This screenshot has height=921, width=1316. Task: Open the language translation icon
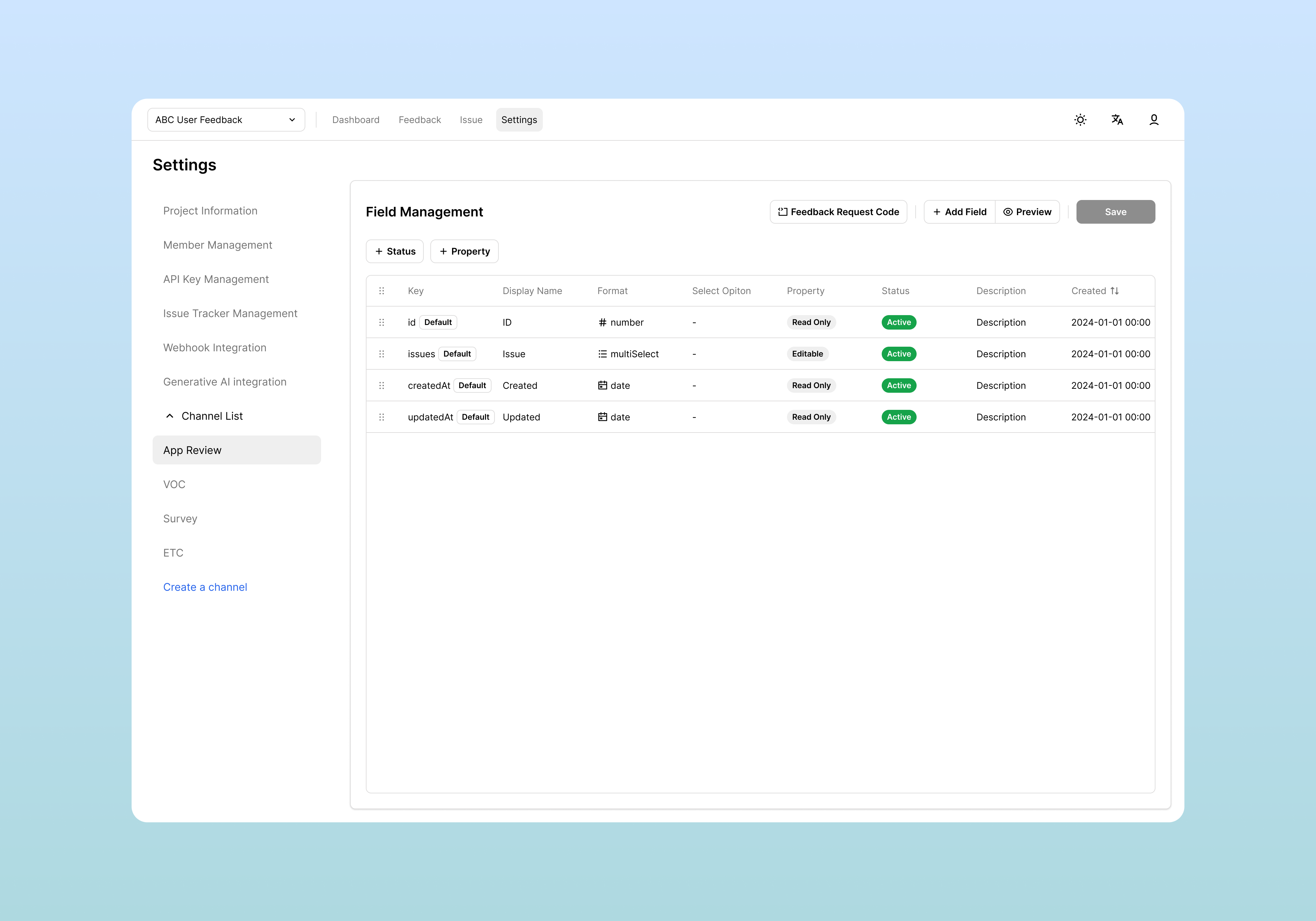click(x=1117, y=120)
